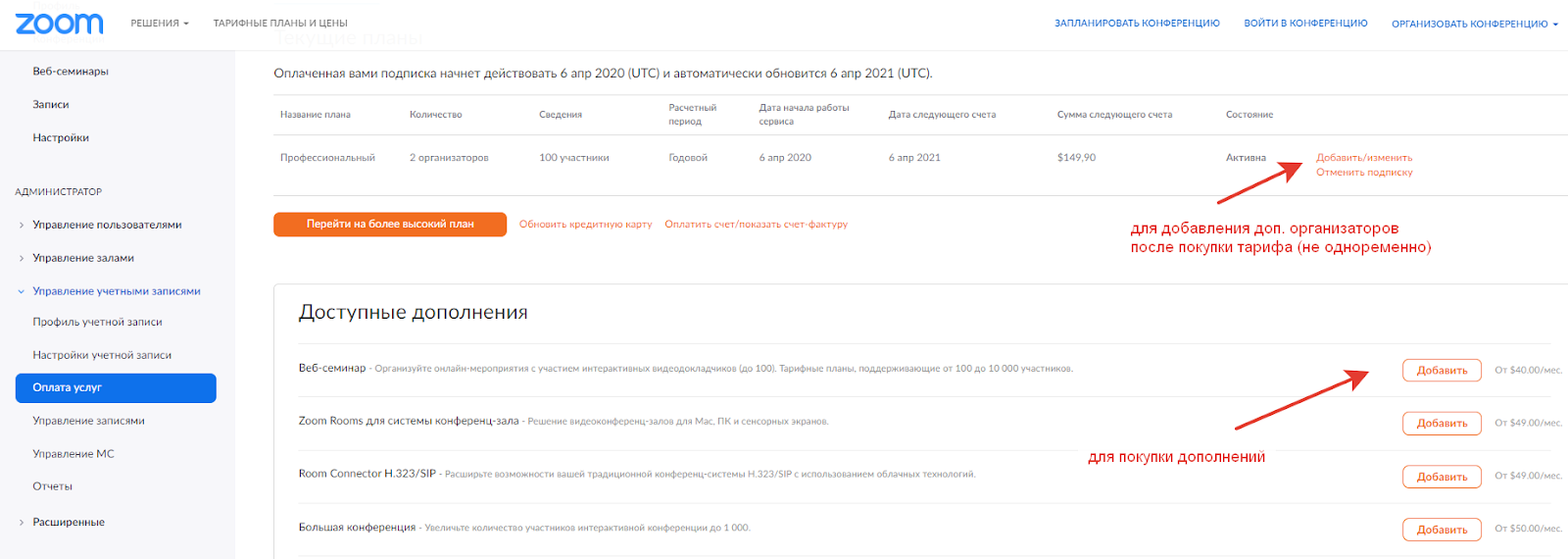
Task: Click Обновить кредитную карту link
Action: (585, 225)
